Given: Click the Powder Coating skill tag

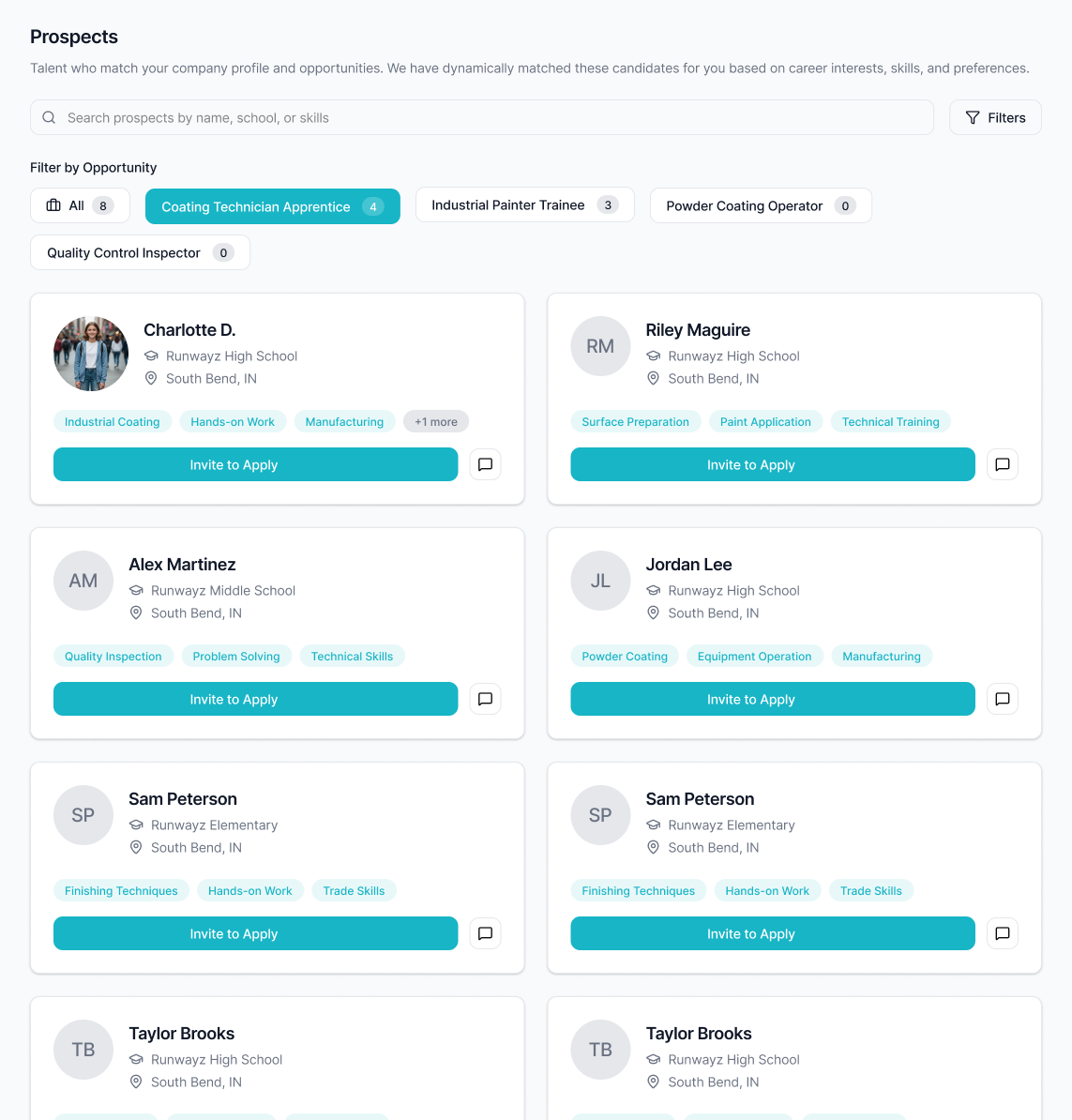Looking at the screenshot, I should pyautogui.click(x=625, y=657).
